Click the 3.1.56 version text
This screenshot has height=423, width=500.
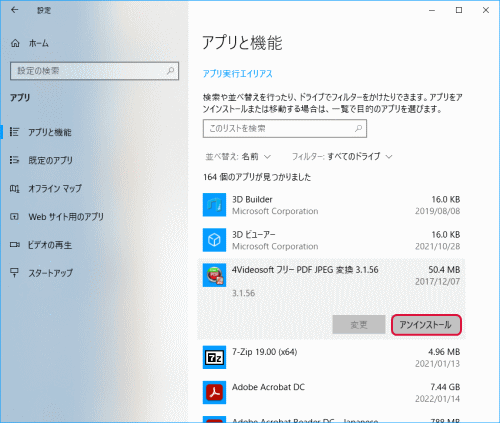pos(244,293)
